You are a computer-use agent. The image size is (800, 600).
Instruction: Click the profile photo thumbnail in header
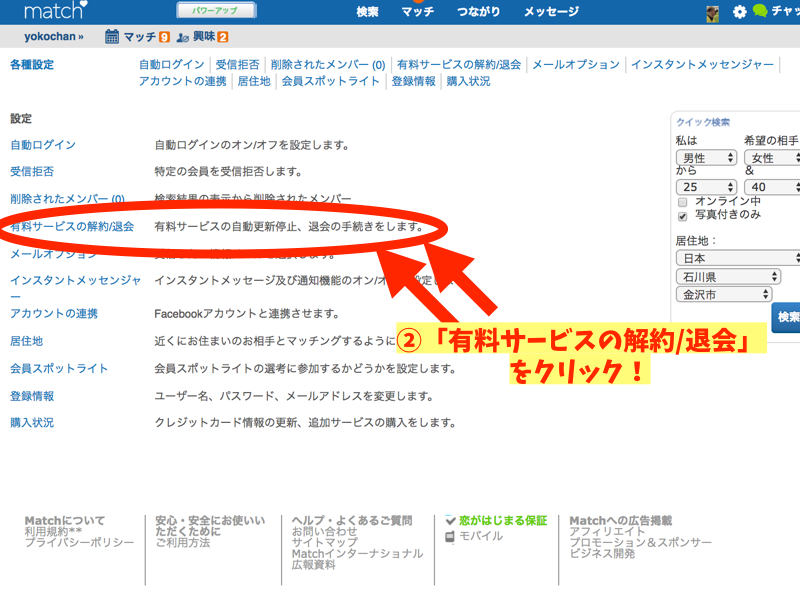[x=712, y=14]
